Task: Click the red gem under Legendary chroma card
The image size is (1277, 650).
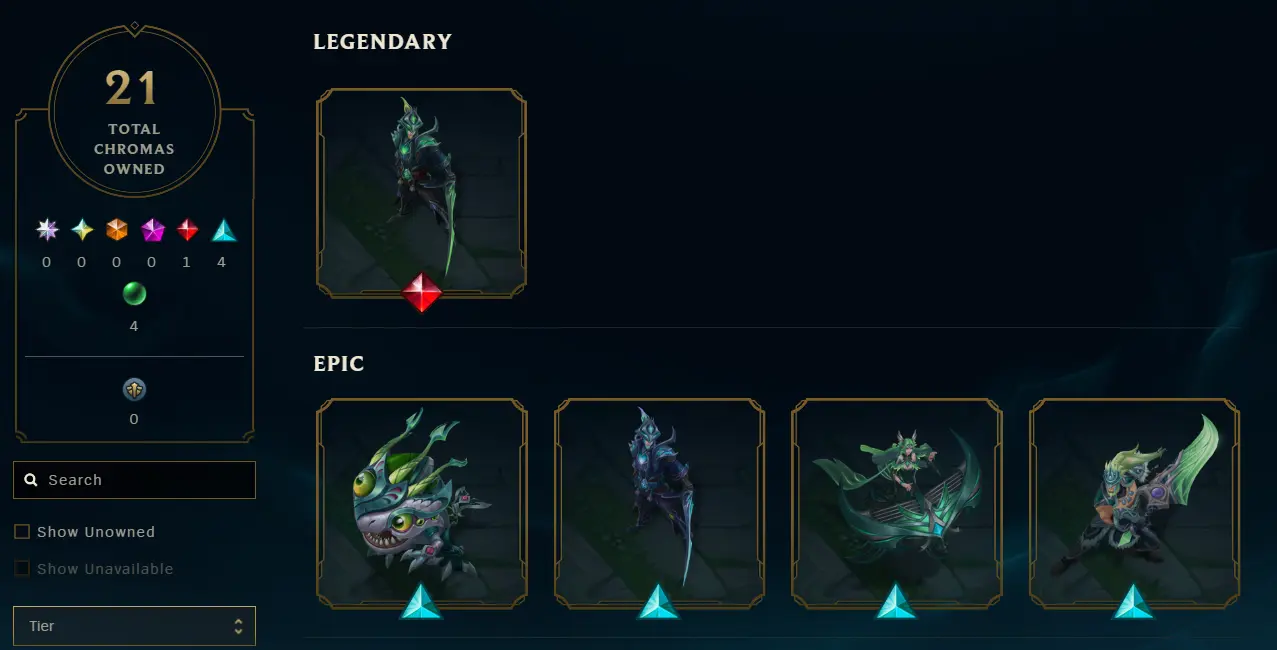Action: (422, 293)
